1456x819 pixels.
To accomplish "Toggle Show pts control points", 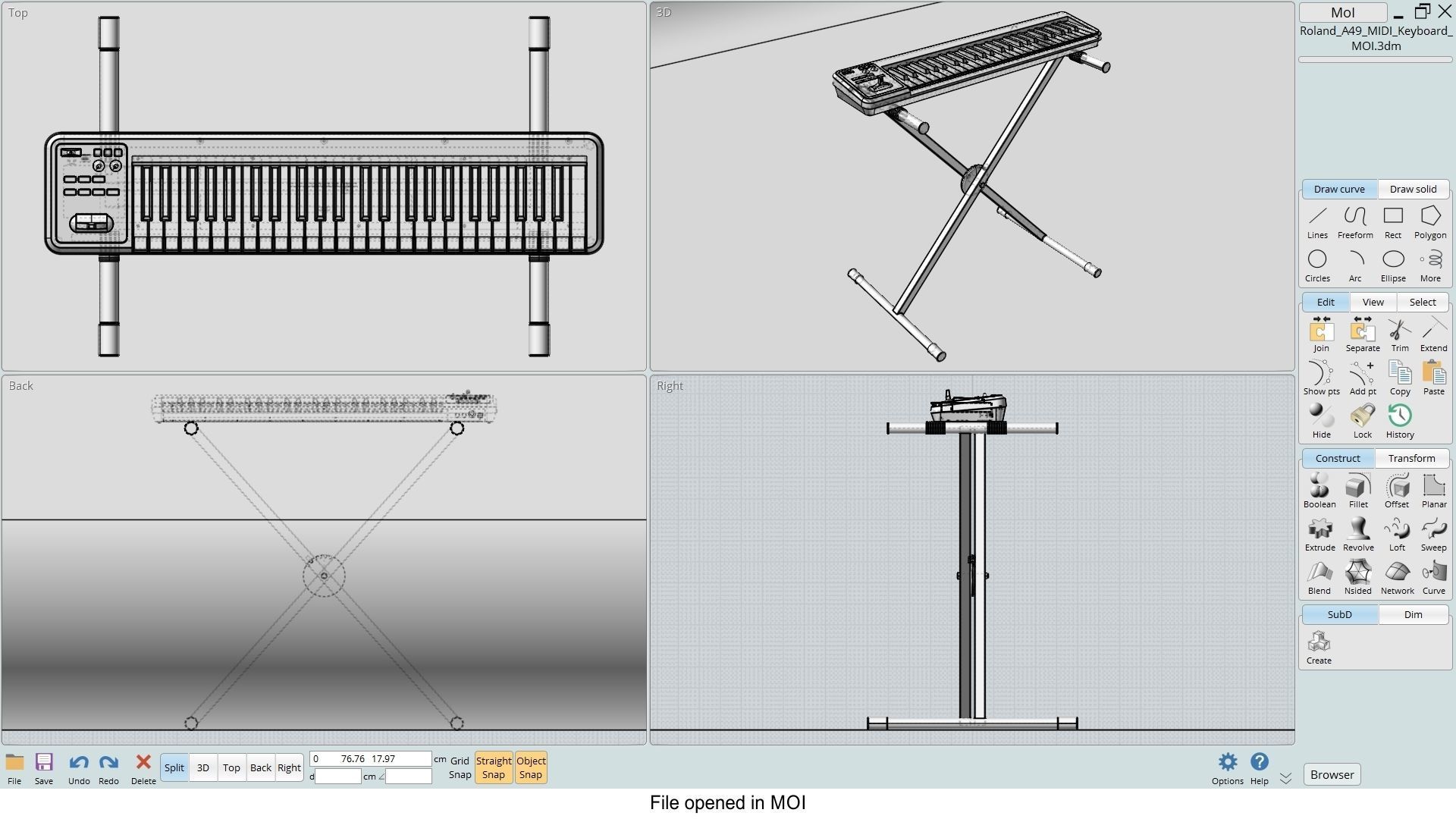I will click(x=1321, y=379).
